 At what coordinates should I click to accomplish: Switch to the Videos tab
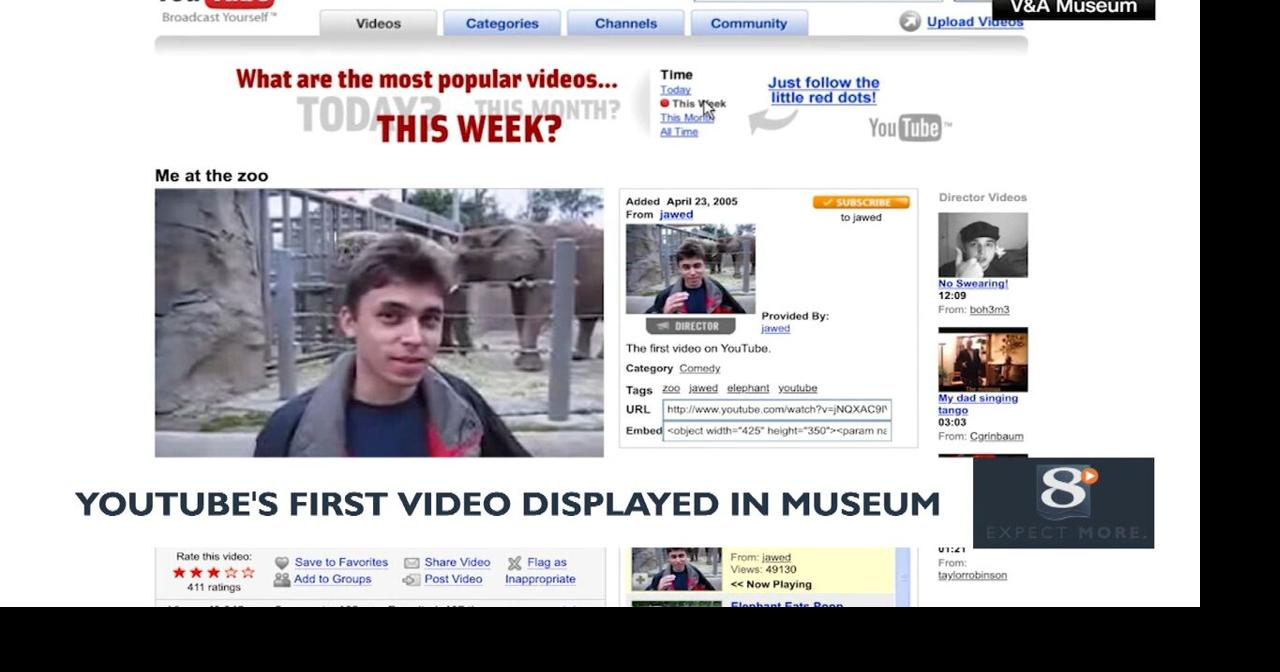(378, 22)
